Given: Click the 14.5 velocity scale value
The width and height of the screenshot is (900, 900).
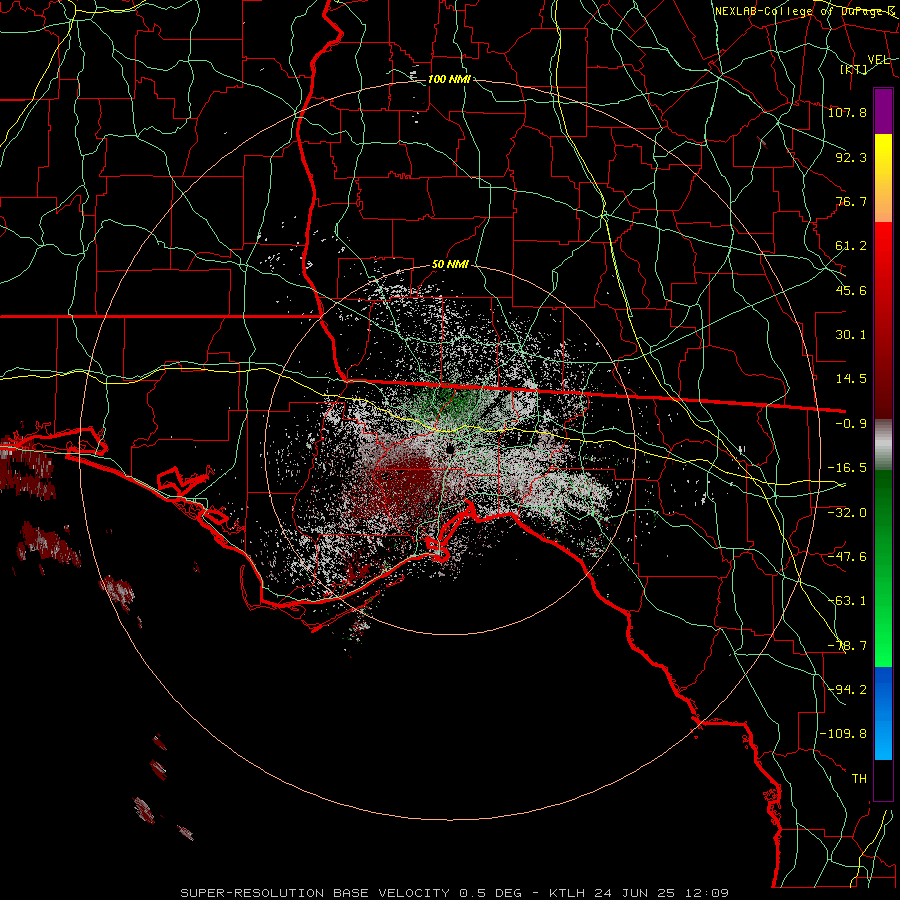Looking at the screenshot, I should (851, 379).
